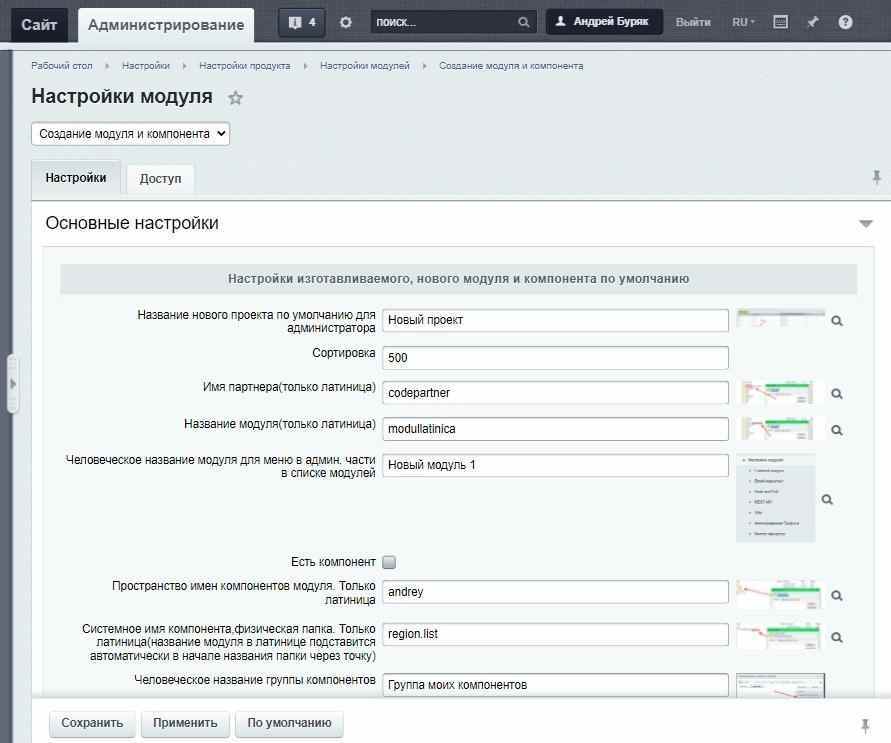Click the pin icon beside the tabs
This screenshot has height=743, width=891.
tap(876, 177)
